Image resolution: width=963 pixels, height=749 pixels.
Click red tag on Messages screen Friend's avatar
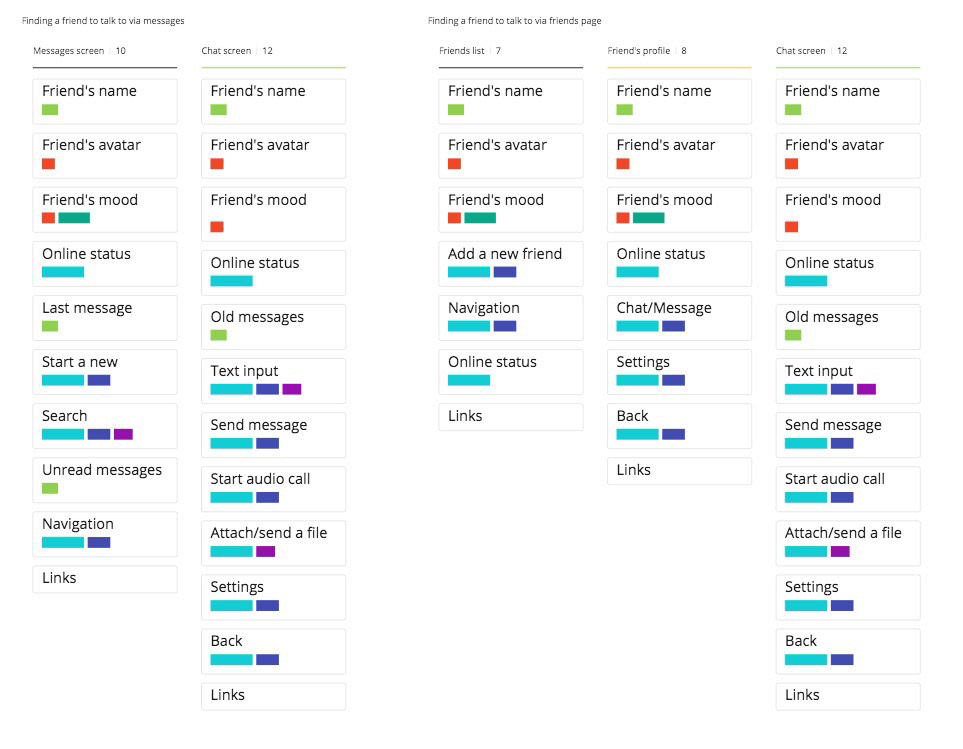[x=49, y=164]
